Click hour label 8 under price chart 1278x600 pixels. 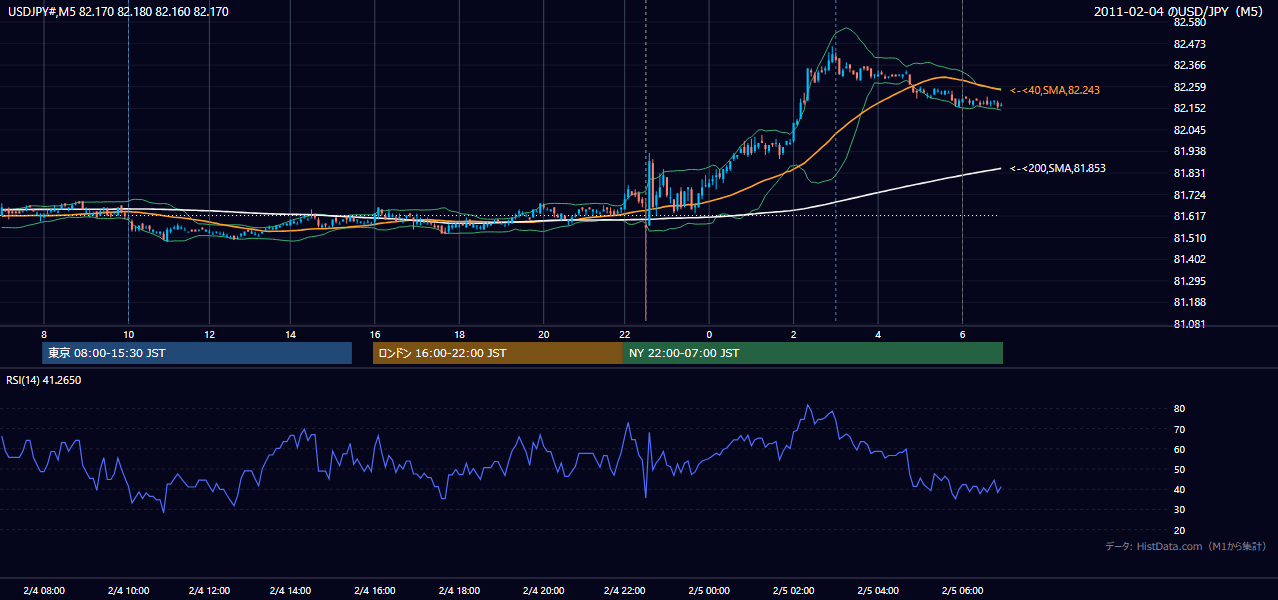pyautogui.click(x=44, y=334)
